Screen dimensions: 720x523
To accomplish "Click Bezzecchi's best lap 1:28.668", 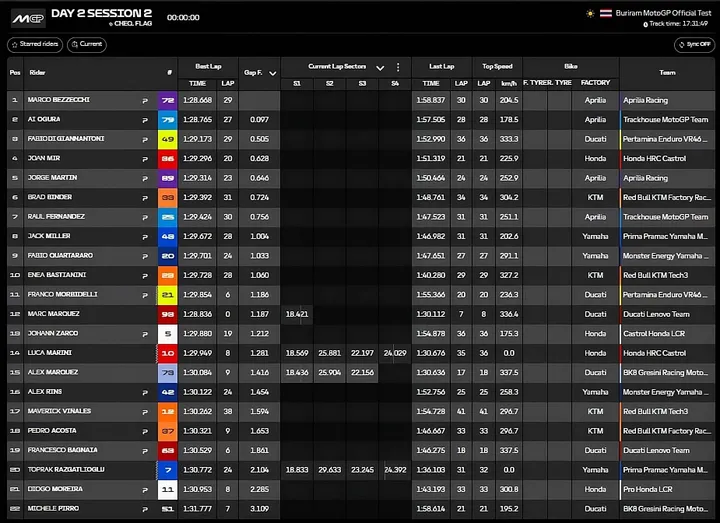I will point(197,100).
